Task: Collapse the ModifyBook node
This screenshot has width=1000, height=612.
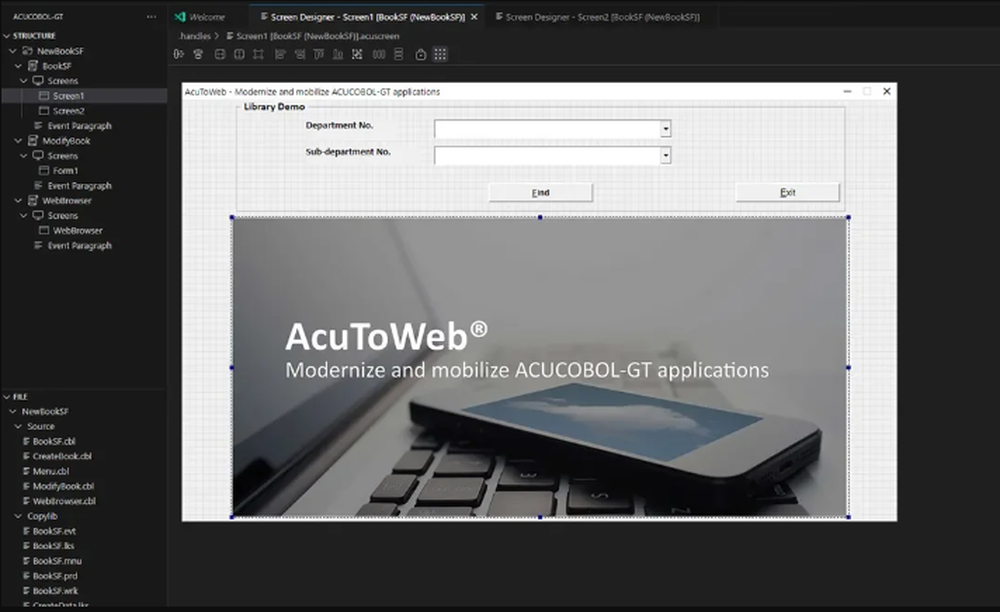Action: coord(18,140)
